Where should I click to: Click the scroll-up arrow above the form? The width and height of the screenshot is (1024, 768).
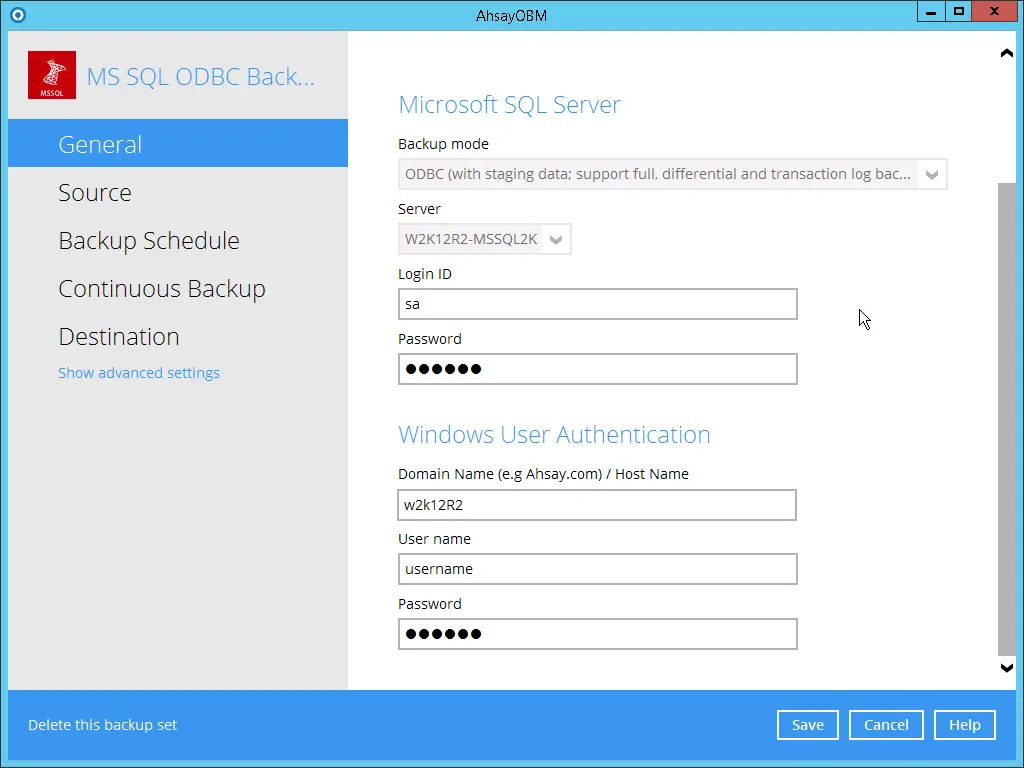(x=1007, y=52)
